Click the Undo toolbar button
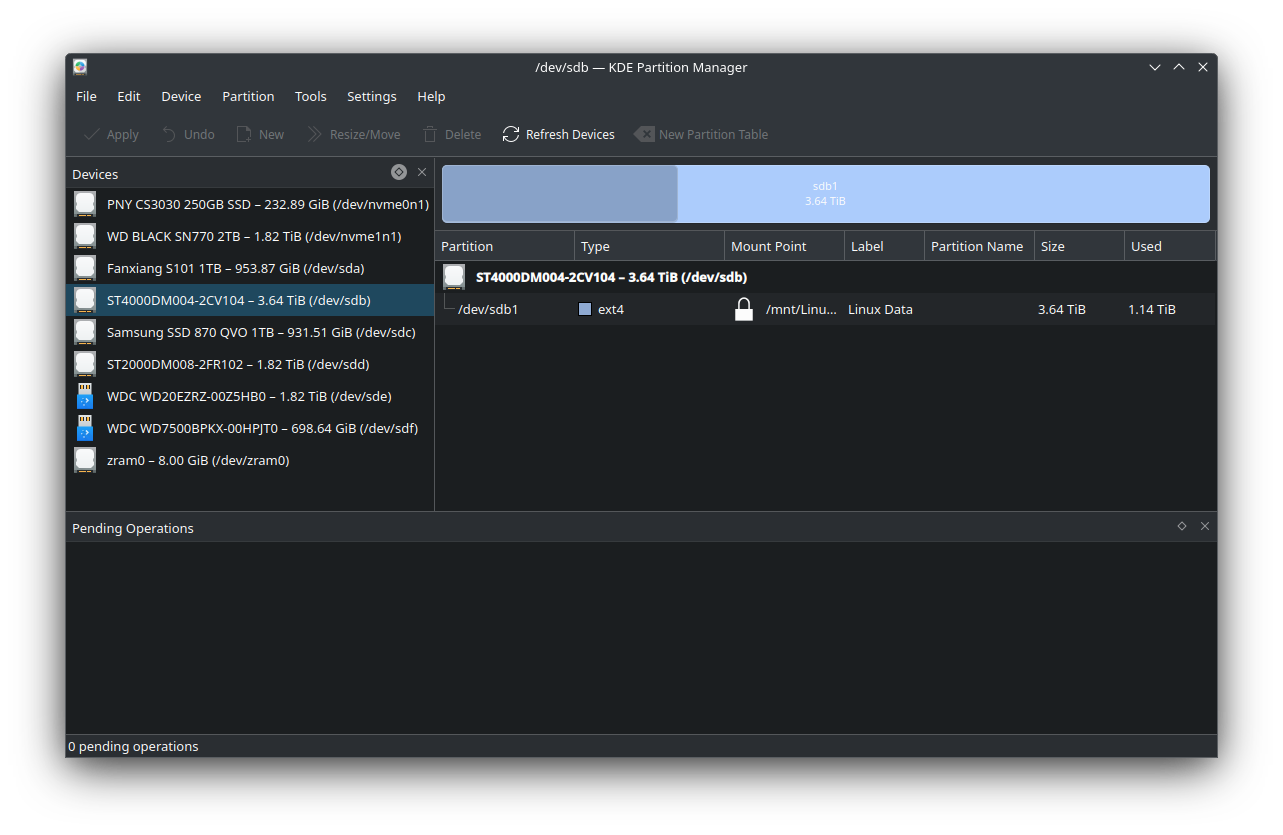This screenshot has height=835, width=1283. (188, 134)
